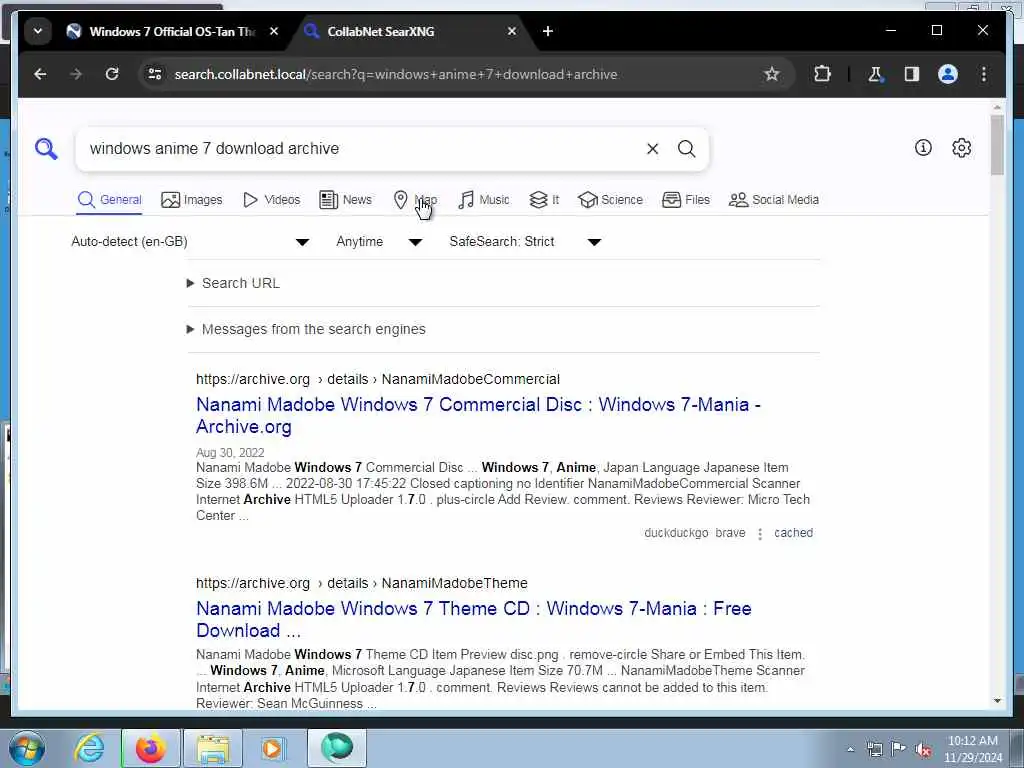The image size is (1024, 768).
Task: Open Nanami Madobe Theme CD result
Action: point(473,619)
